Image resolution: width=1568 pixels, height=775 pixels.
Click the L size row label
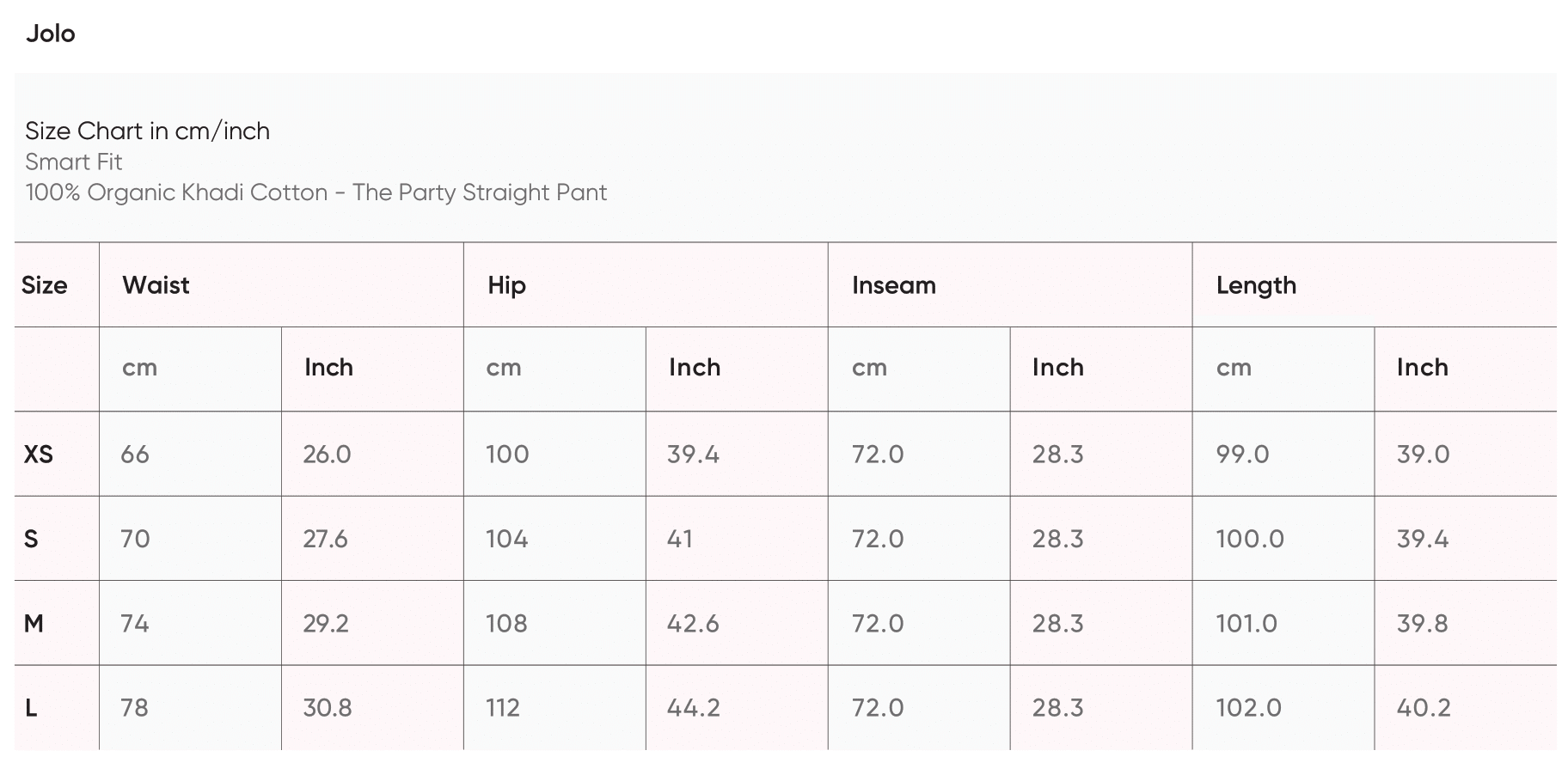31,708
